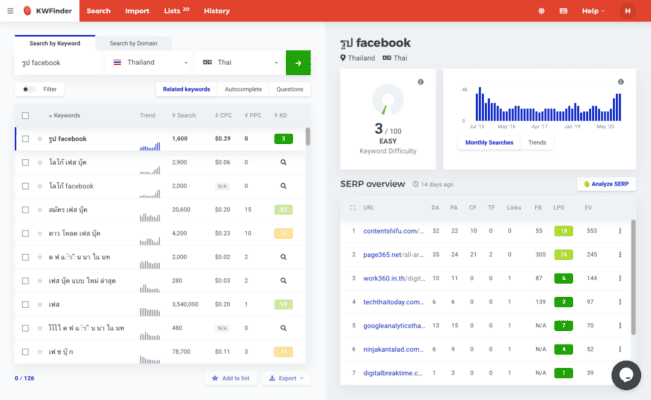Viewport: 651px width, 400px height.
Task: Toggle the Filter switch
Action: pyautogui.click(x=28, y=89)
